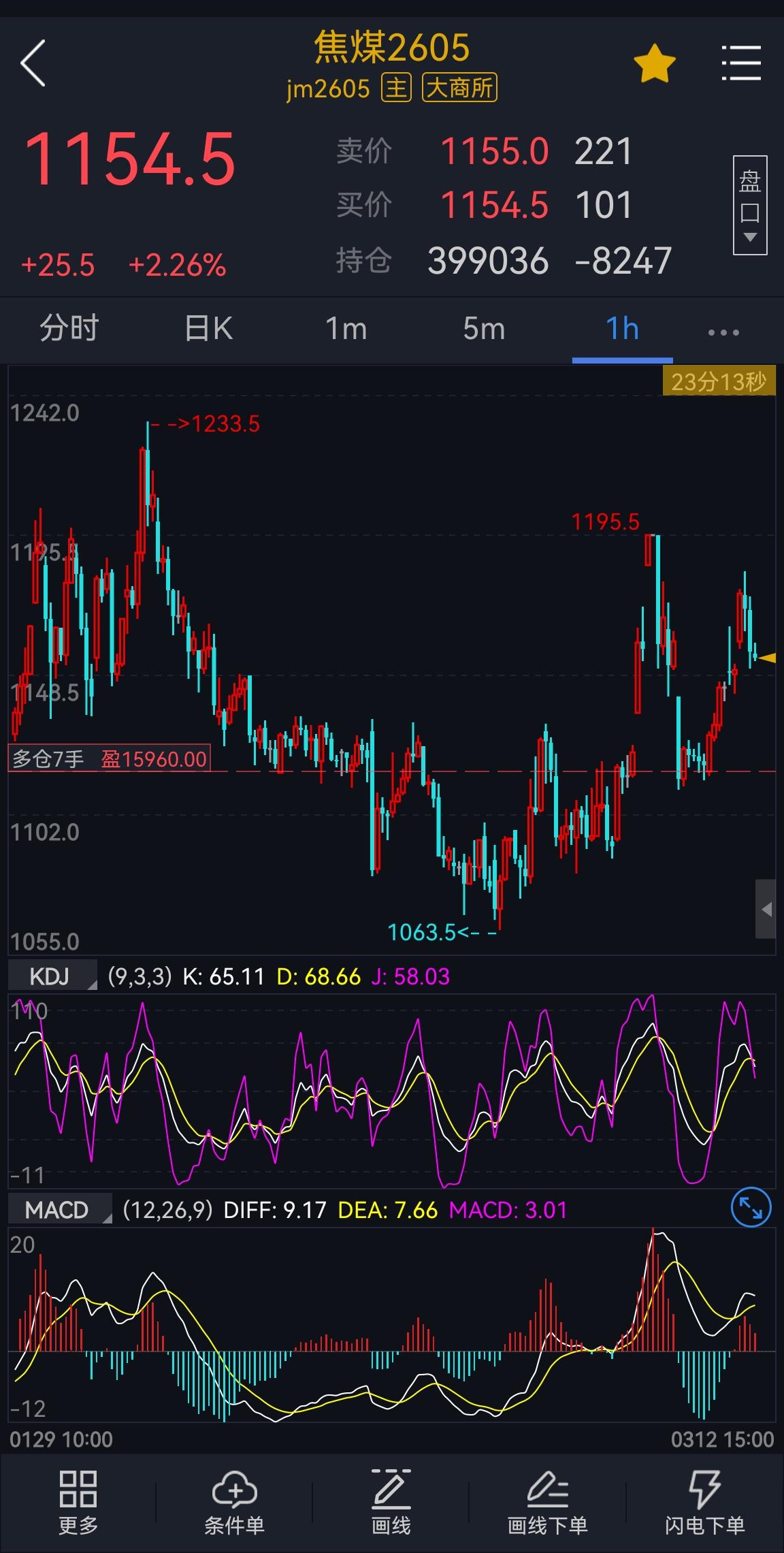Tap the side panel collapse arrow on the chart
This screenshot has height=1553, width=784.
coord(766,909)
